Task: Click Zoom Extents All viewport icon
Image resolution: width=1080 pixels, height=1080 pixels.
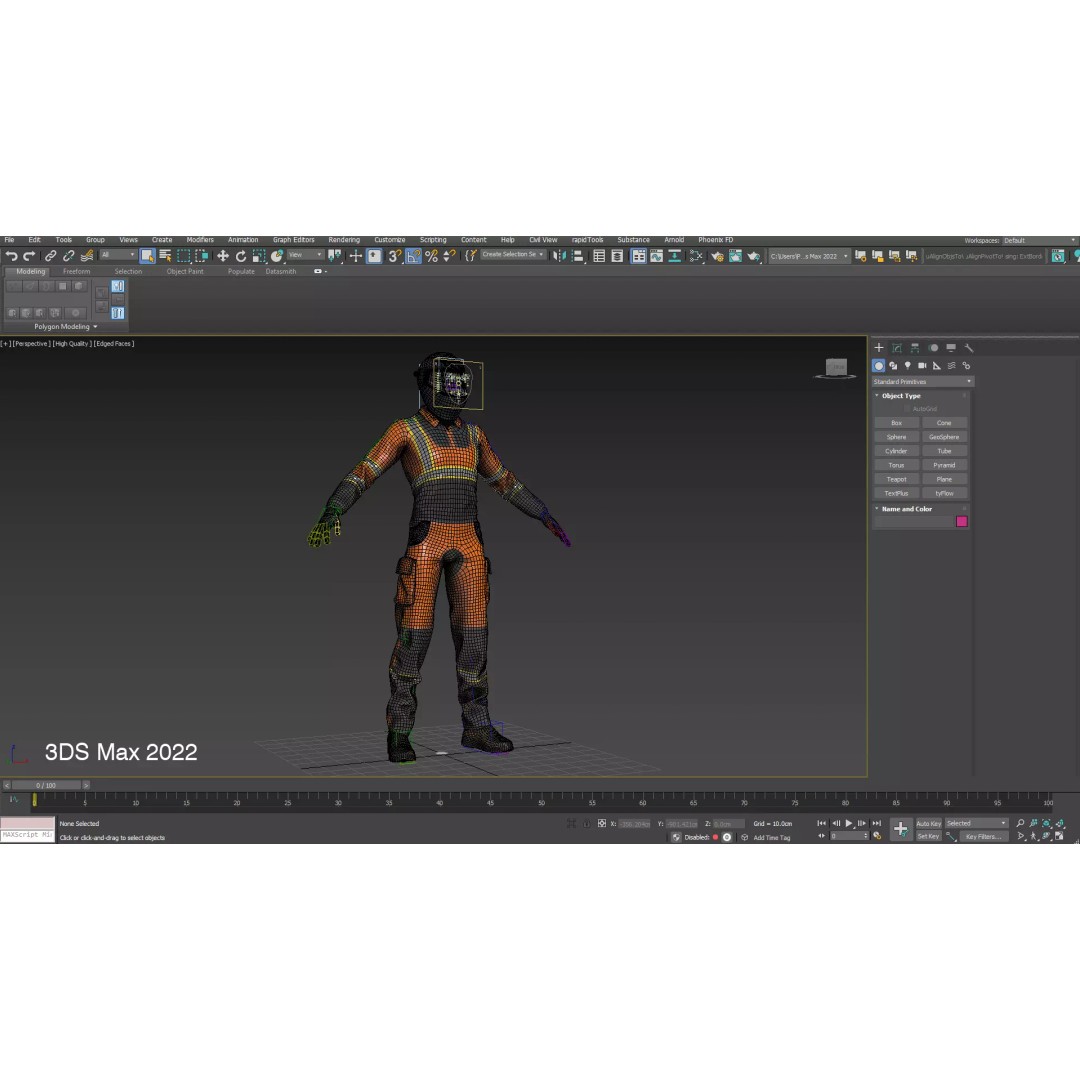Action: point(1061,824)
